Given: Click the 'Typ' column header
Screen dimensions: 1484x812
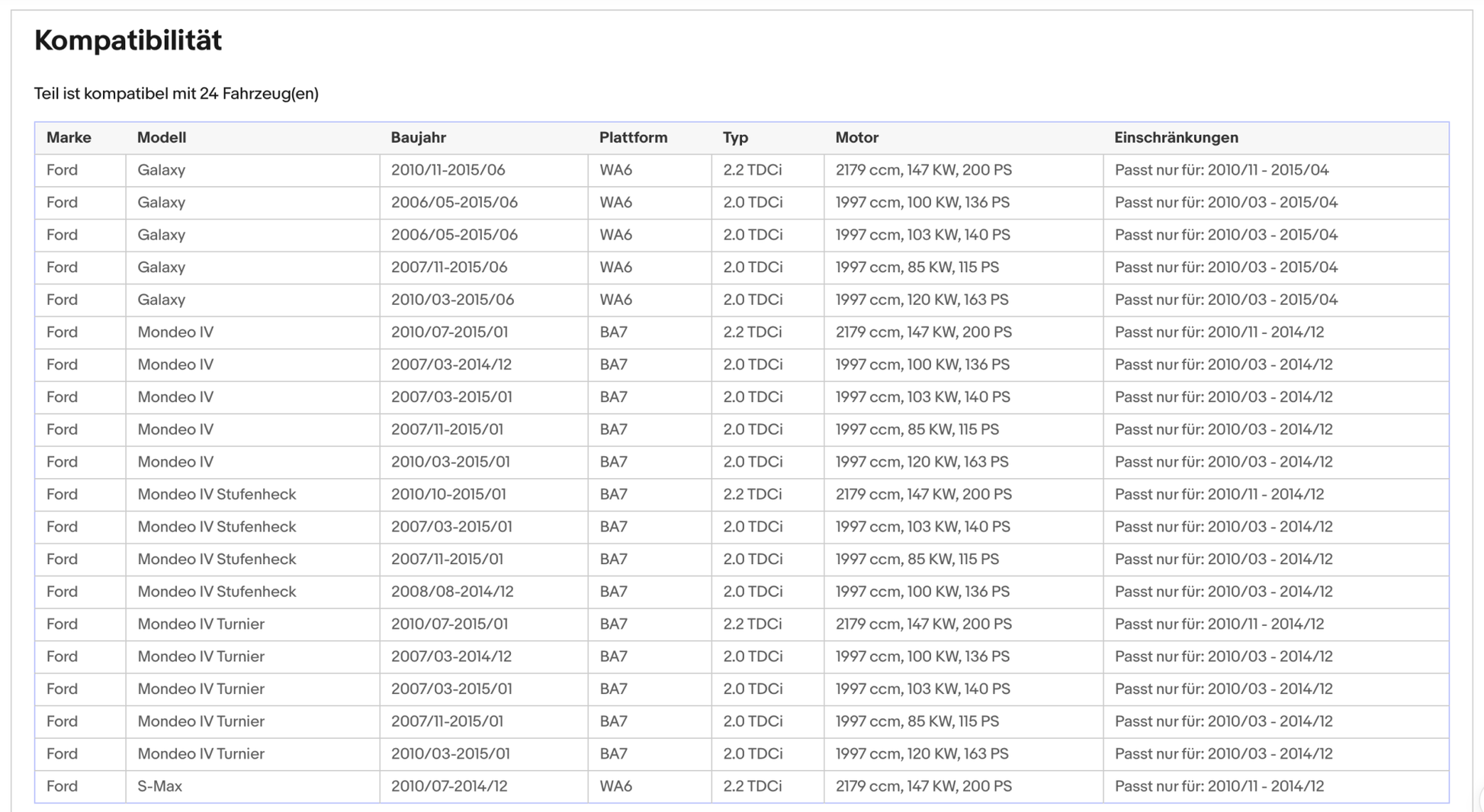Looking at the screenshot, I should 736,138.
